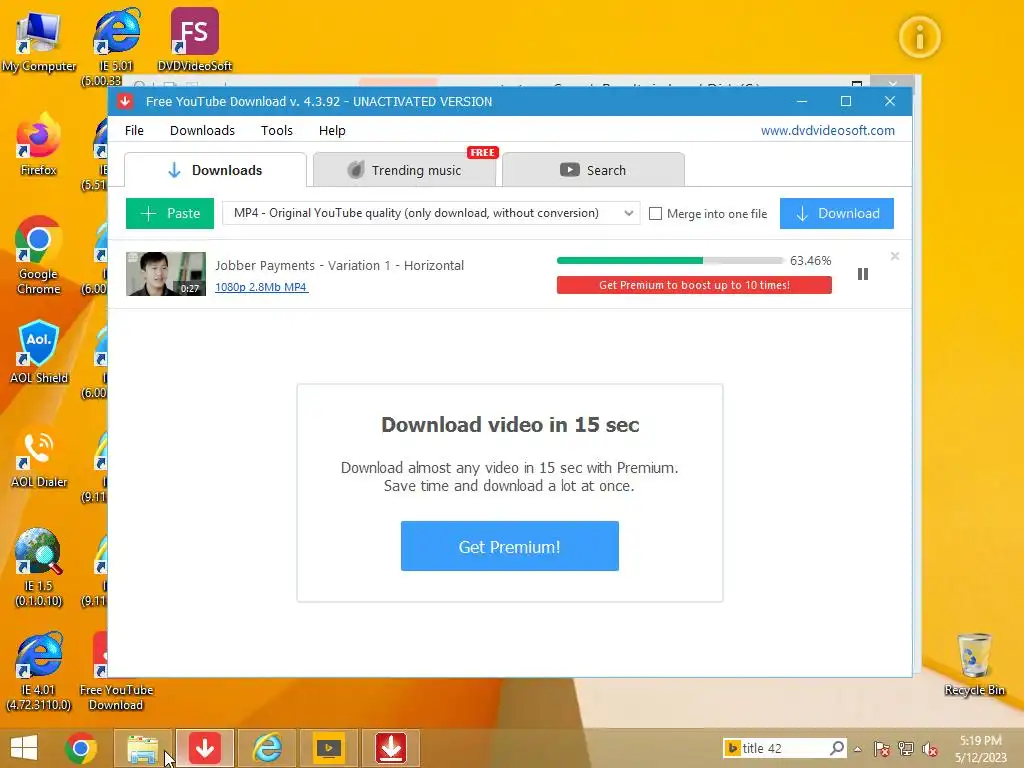Click the muted volume tray icon

tap(930, 749)
